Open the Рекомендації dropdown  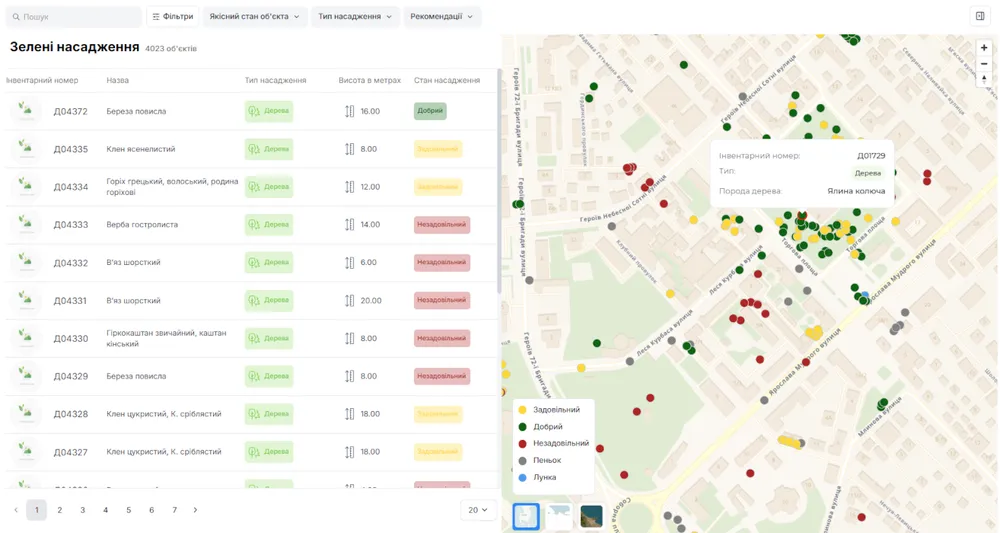tap(441, 17)
